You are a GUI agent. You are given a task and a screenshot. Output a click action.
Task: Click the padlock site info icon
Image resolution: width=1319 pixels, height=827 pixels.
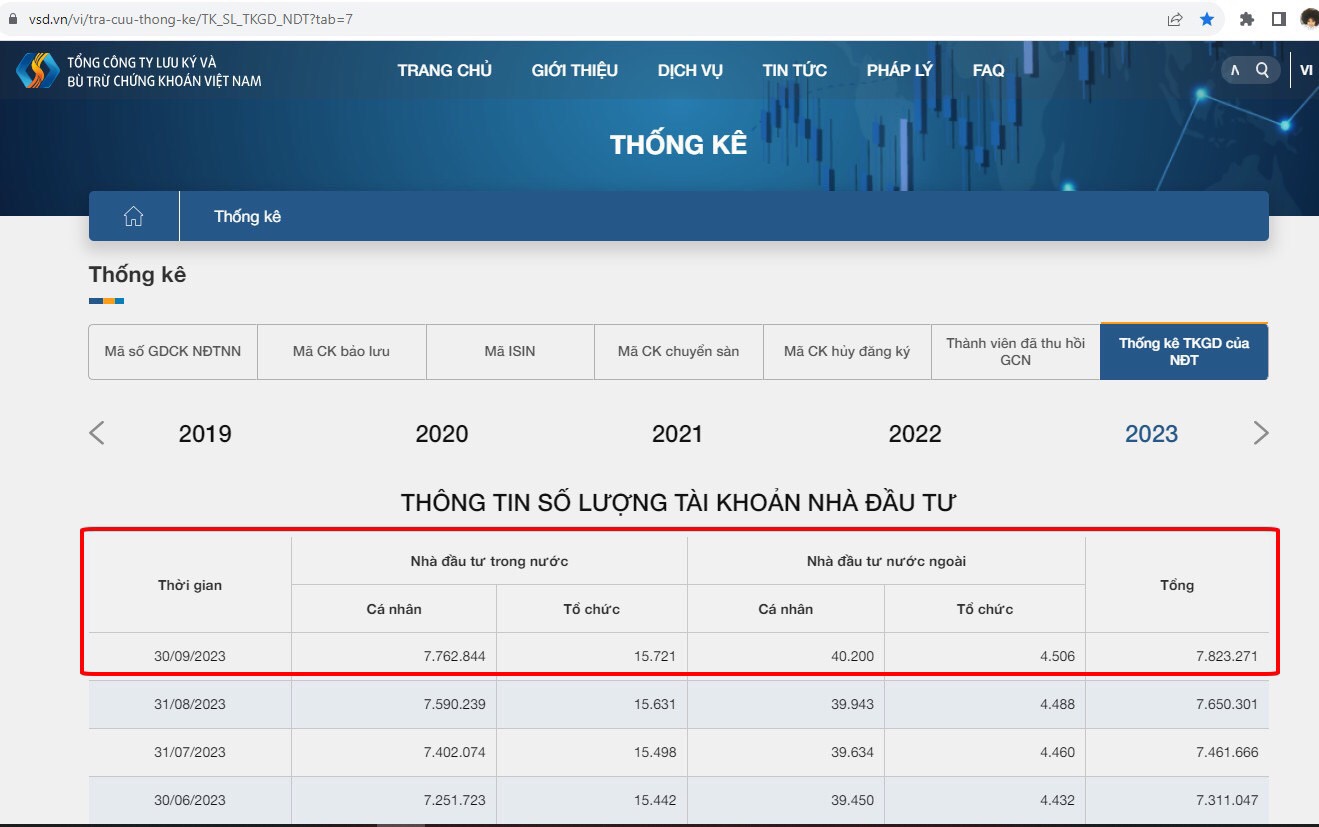tap(12, 19)
